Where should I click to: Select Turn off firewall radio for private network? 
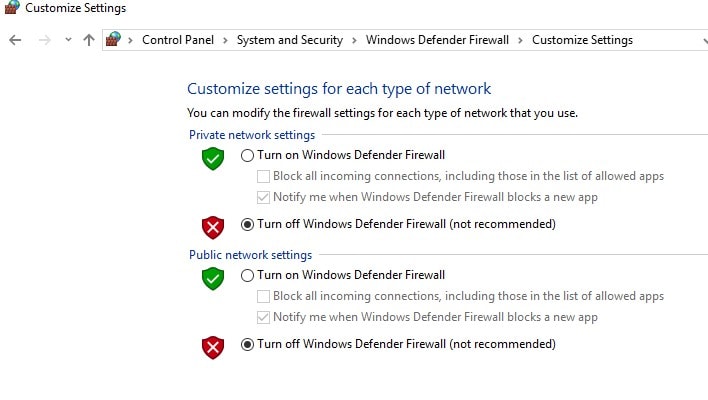click(248, 224)
